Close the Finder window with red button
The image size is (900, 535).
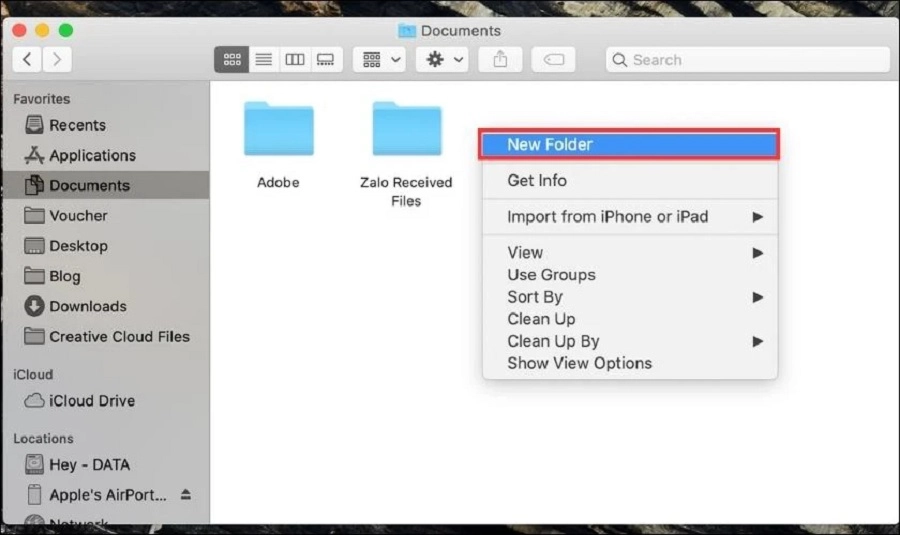[20, 30]
